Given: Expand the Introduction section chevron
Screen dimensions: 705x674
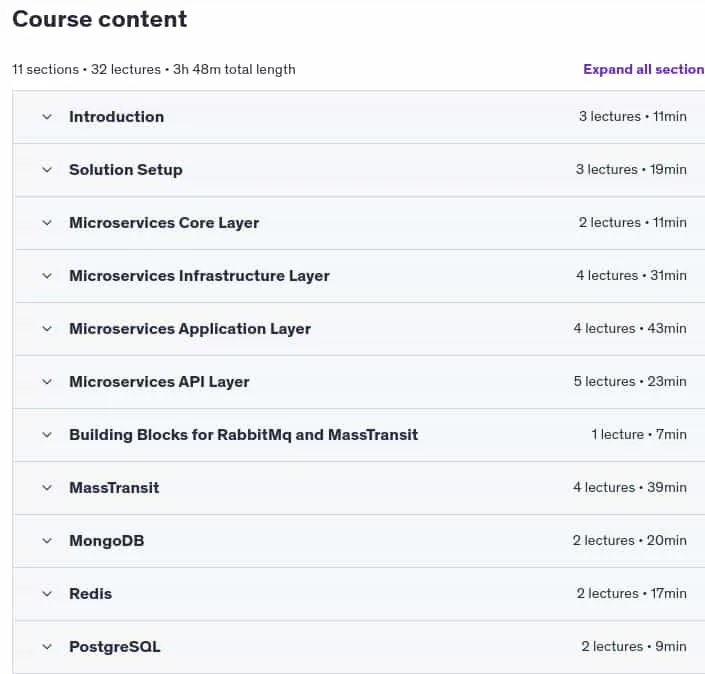Looking at the screenshot, I should coord(47,117).
